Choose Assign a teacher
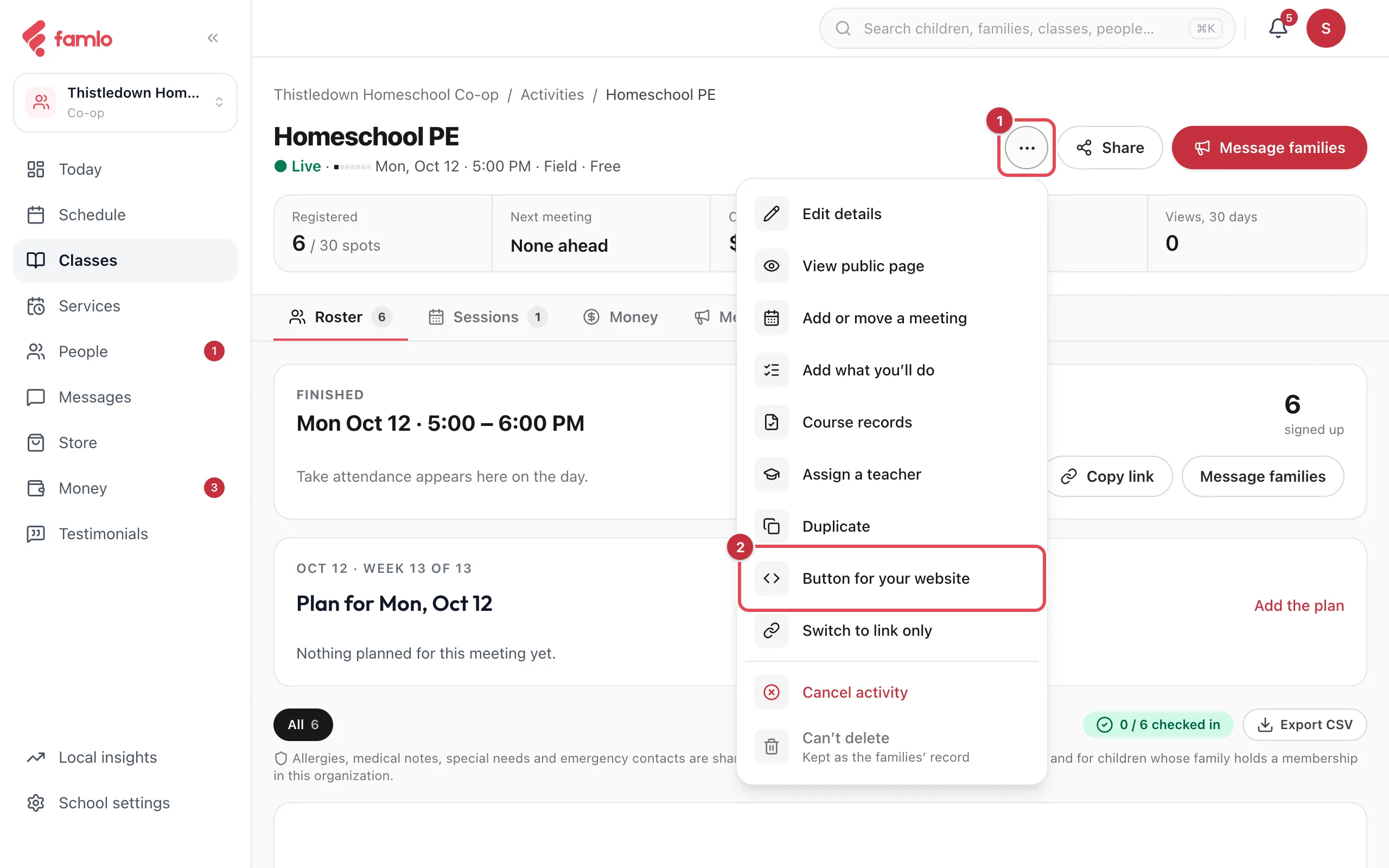This screenshot has height=868, width=1389. pyautogui.click(x=891, y=474)
